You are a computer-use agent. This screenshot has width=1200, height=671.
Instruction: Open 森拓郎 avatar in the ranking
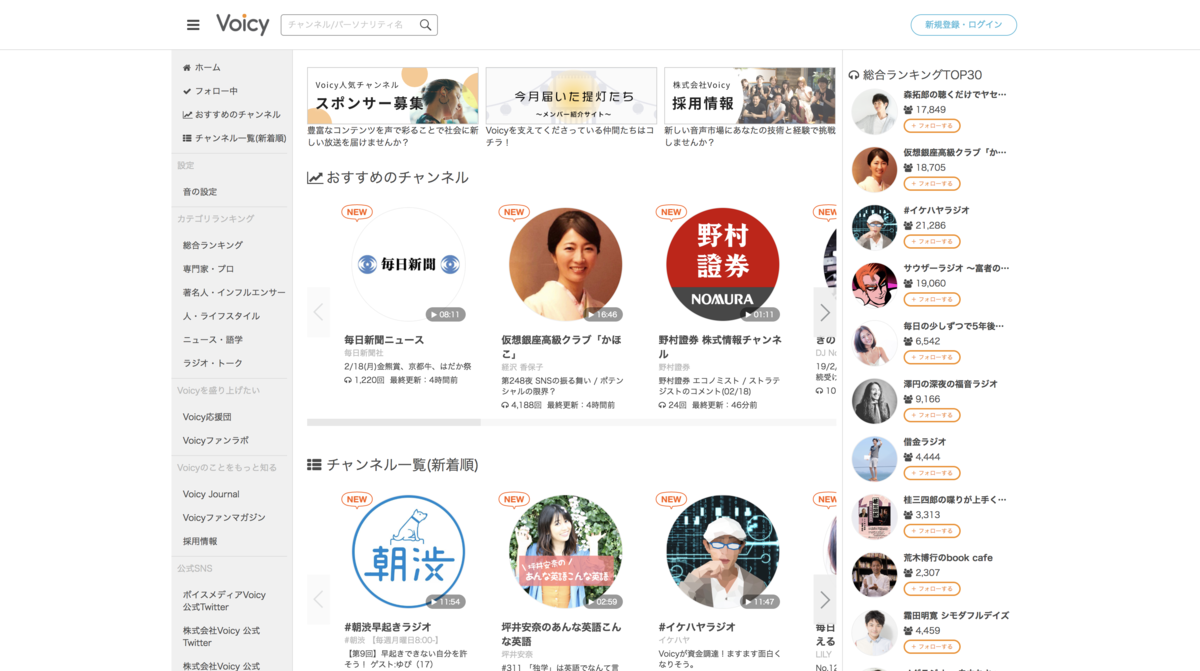click(x=874, y=112)
